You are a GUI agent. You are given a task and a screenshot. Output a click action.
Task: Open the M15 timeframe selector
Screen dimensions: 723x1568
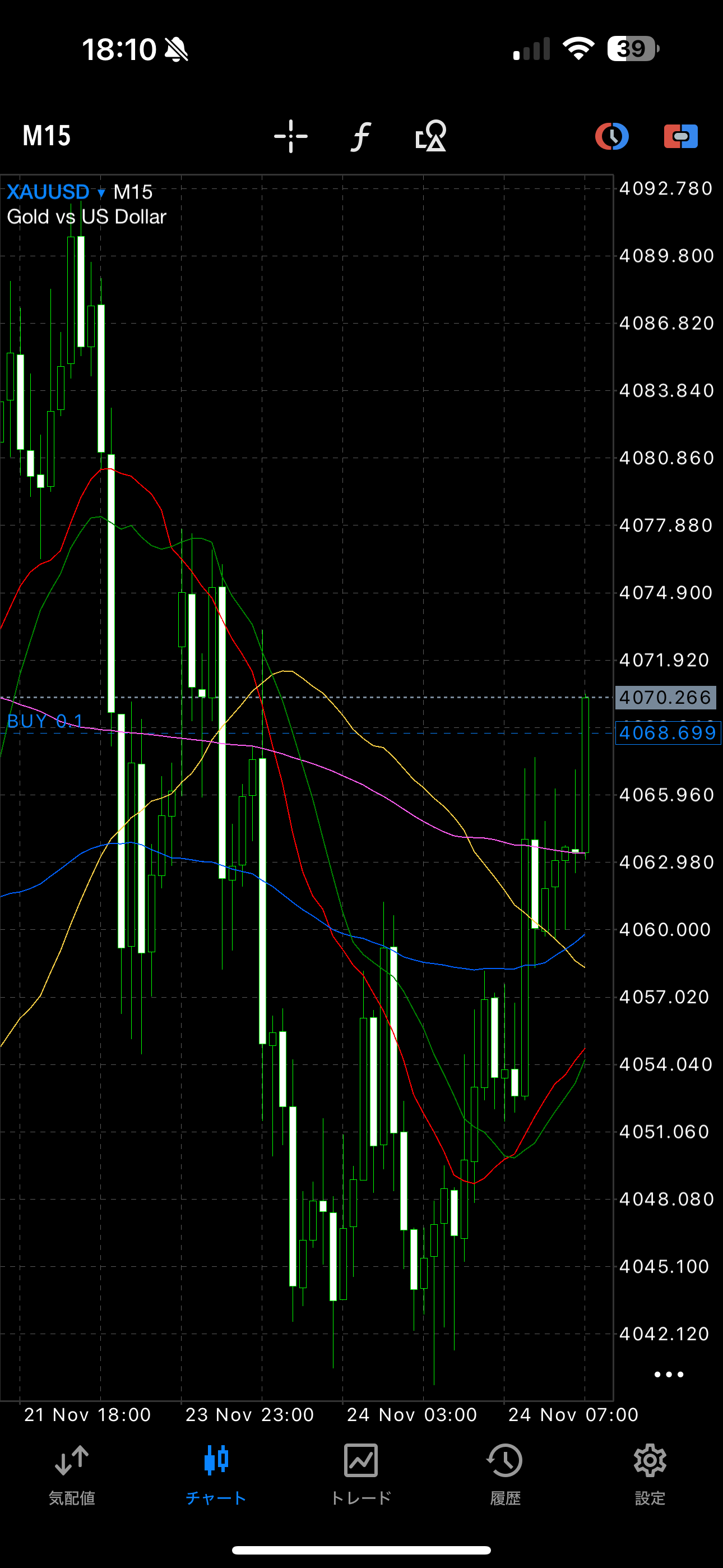click(47, 136)
